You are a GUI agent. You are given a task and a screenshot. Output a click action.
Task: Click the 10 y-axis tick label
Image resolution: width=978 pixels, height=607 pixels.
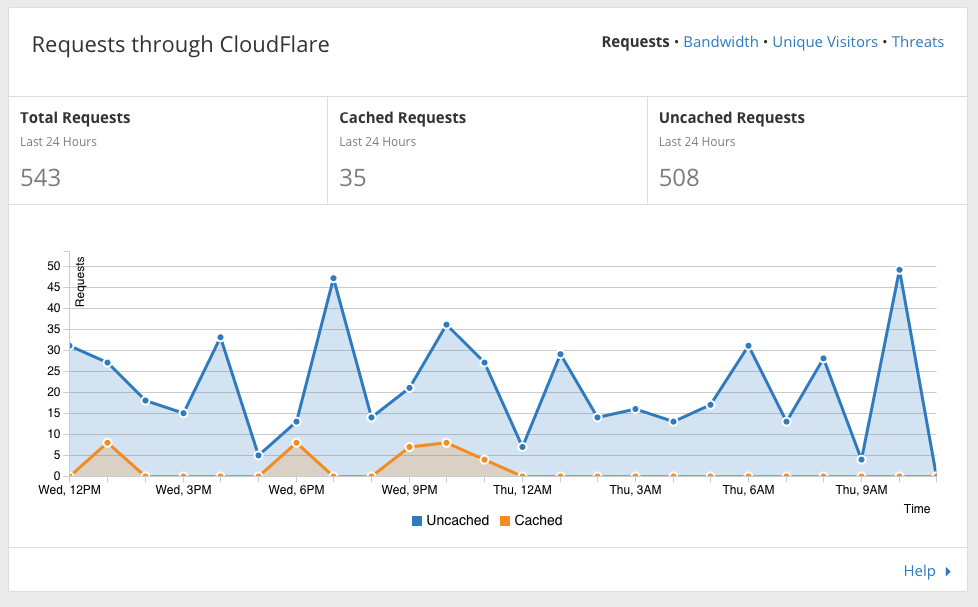pyautogui.click(x=54, y=434)
